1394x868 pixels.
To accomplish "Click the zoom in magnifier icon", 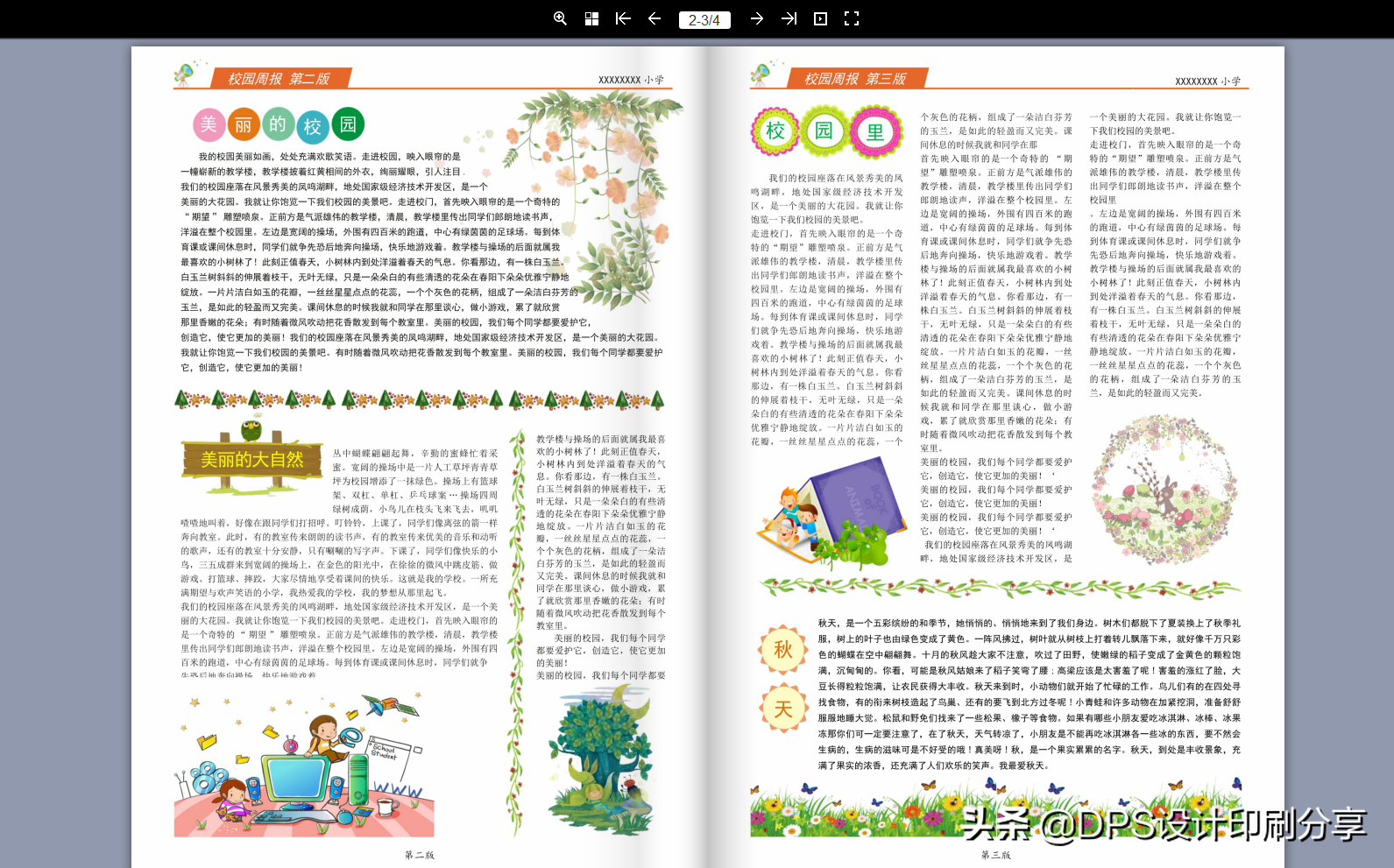I will click(560, 18).
